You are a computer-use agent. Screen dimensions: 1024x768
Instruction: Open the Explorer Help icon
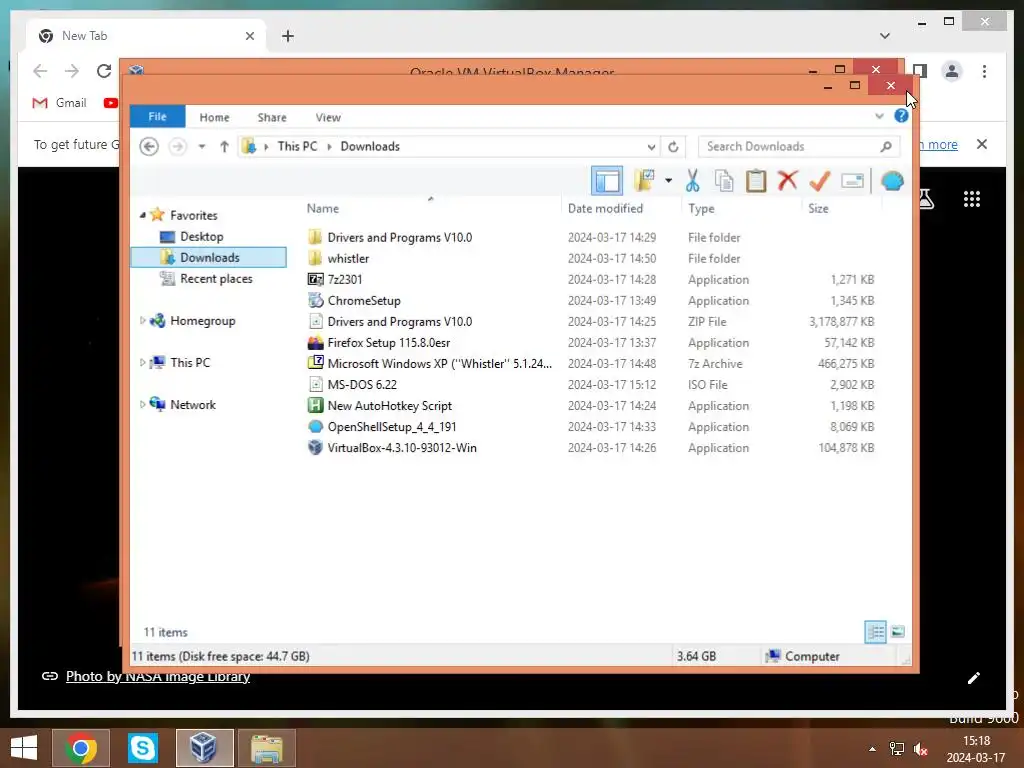pyautogui.click(x=901, y=116)
